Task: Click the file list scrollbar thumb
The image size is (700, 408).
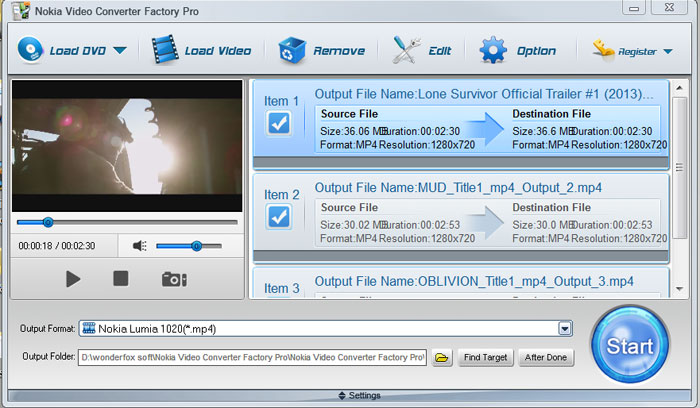Action: [679, 168]
